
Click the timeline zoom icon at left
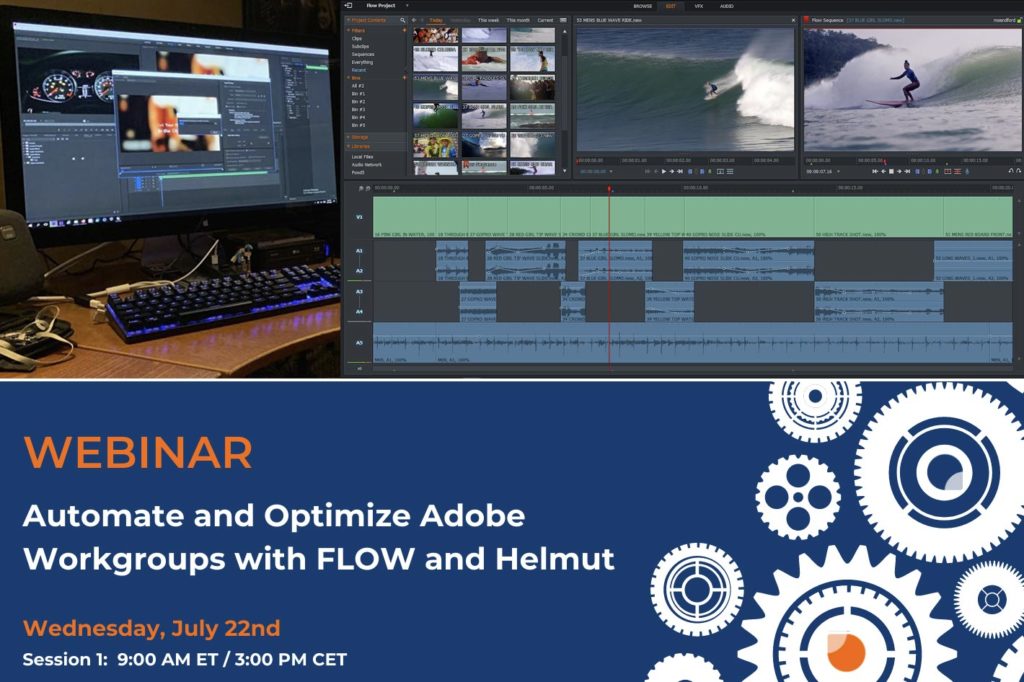tap(360, 188)
